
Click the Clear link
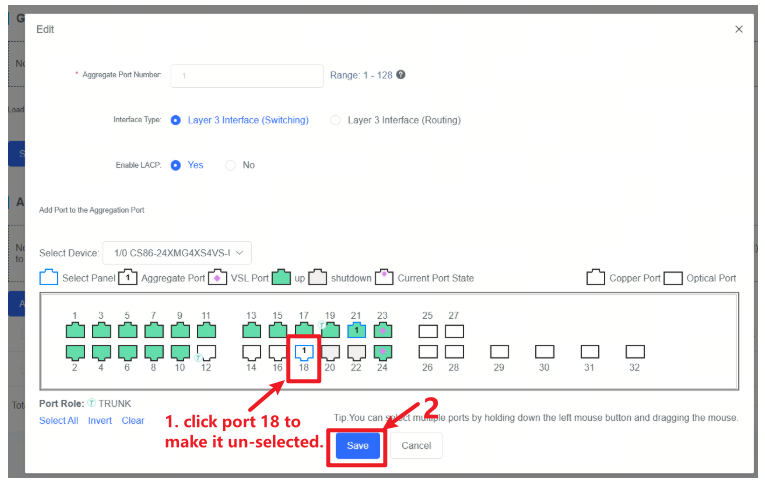133,420
